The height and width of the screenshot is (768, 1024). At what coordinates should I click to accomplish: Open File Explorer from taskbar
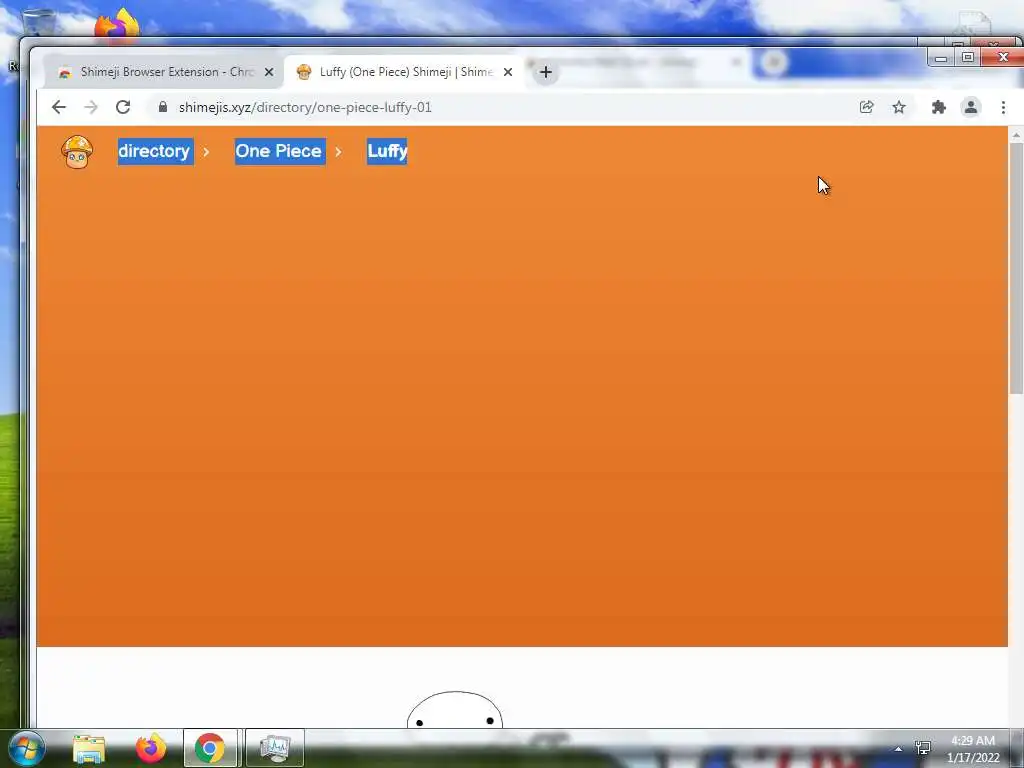tap(89, 748)
